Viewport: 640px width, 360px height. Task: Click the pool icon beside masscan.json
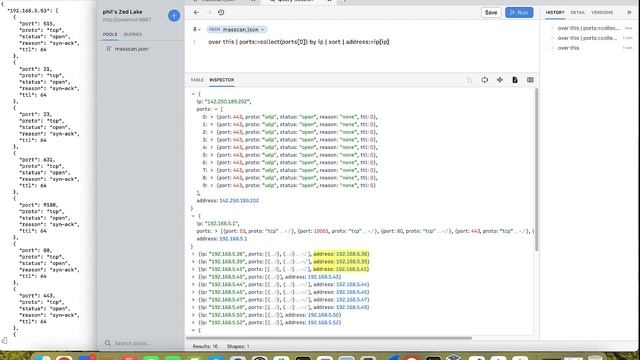pos(109,49)
